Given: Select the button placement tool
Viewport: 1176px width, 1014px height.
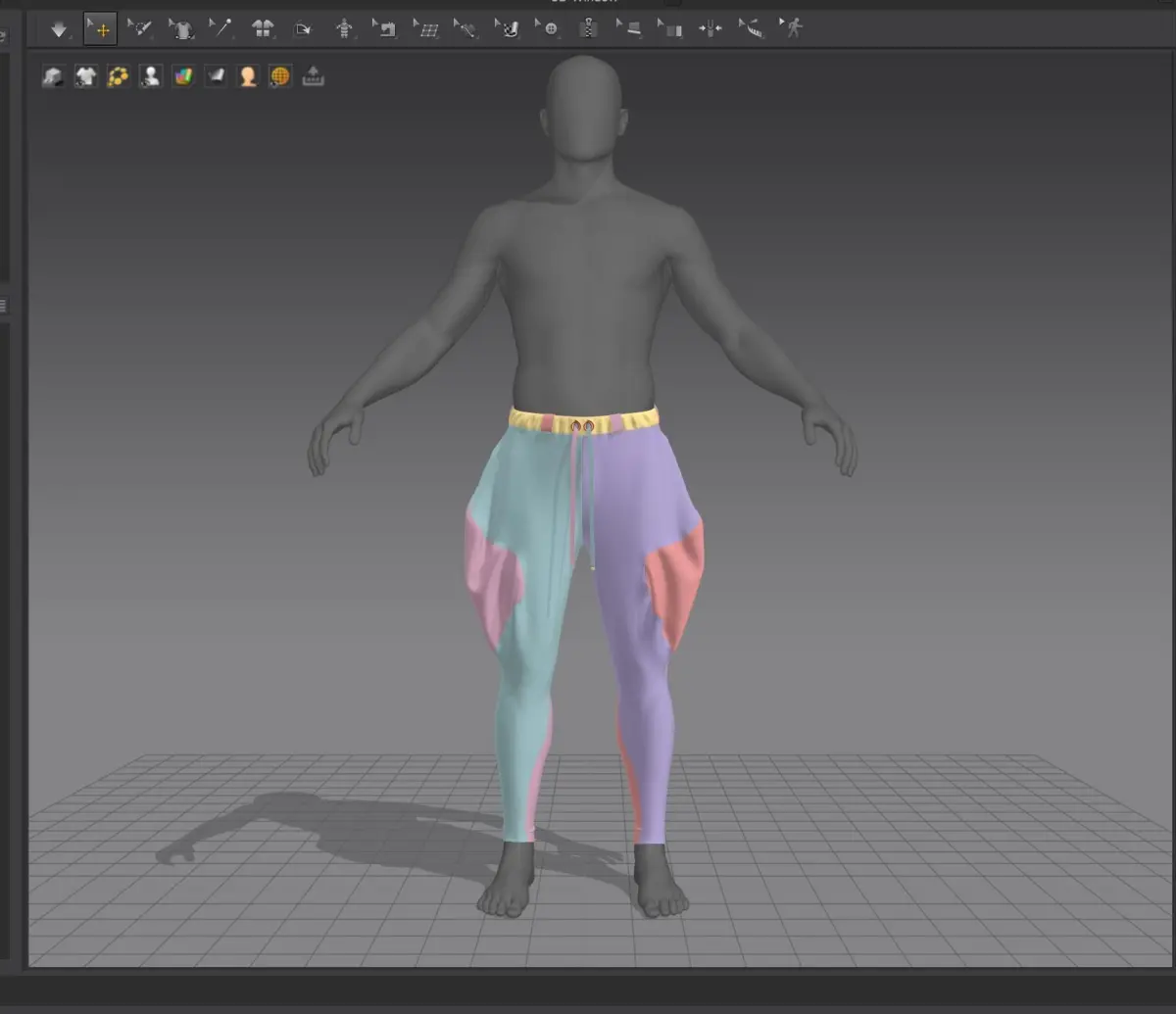Looking at the screenshot, I should [x=548, y=29].
